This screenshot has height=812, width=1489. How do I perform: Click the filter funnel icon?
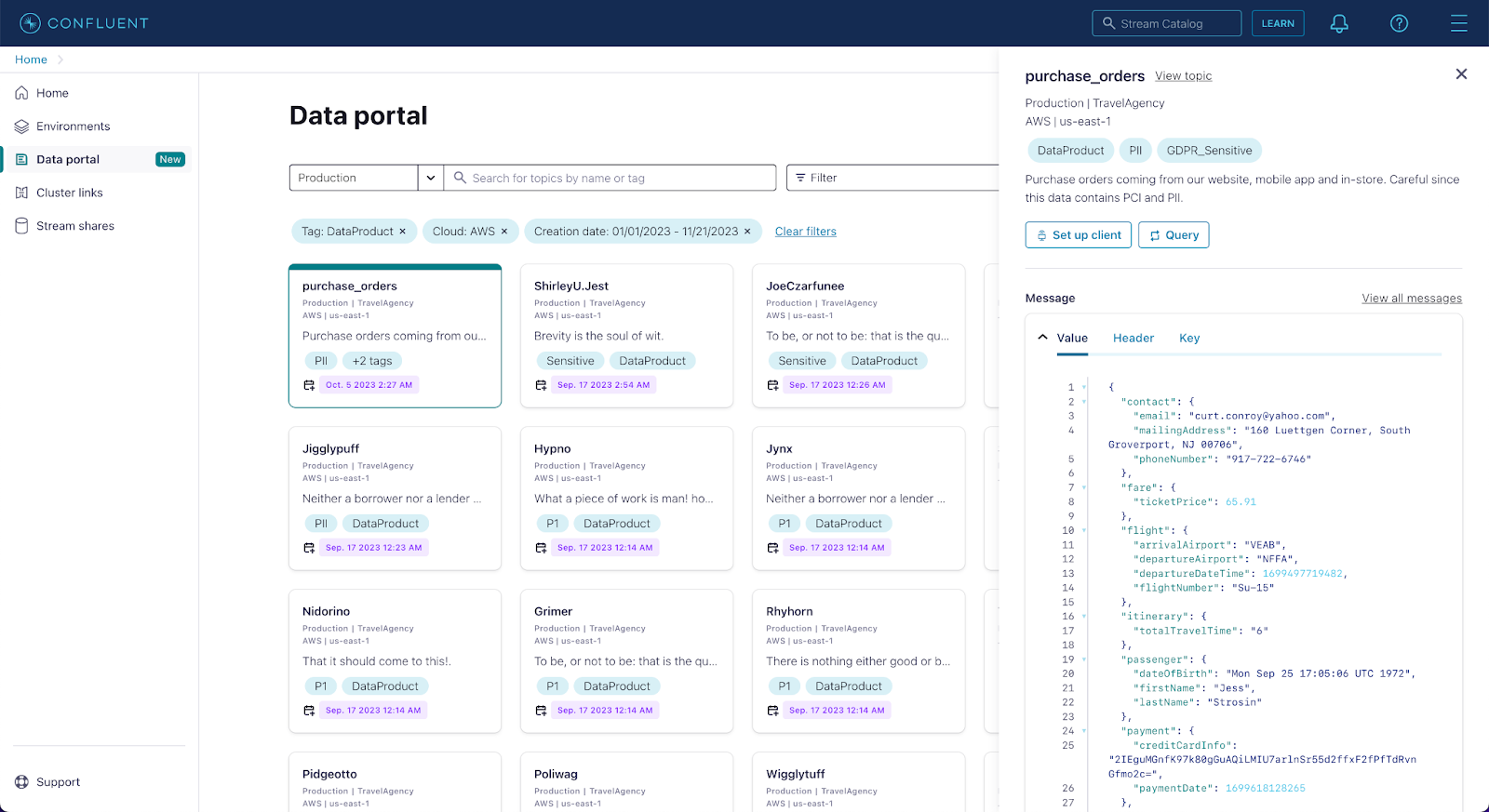click(x=800, y=178)
